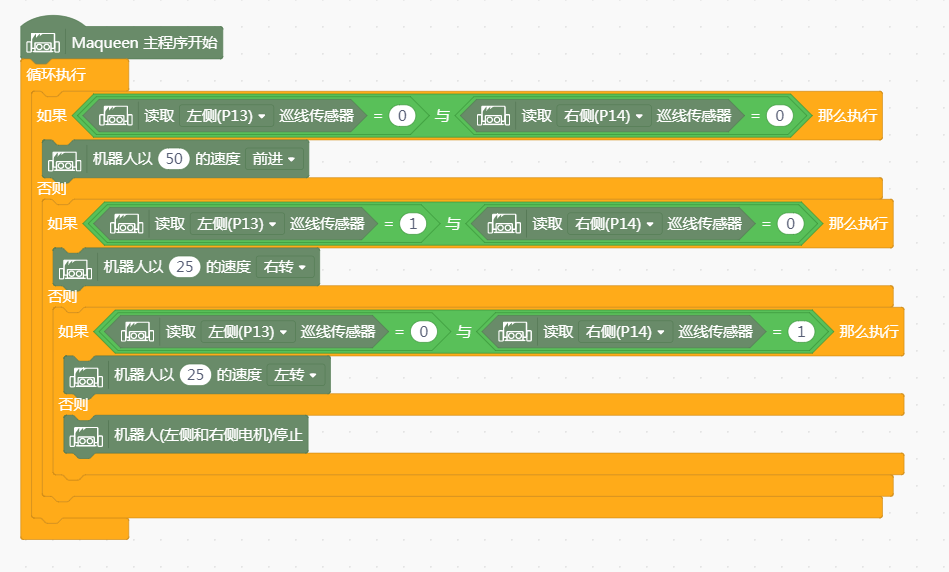Screen dimensions: 949x572
Task: Click 巡线传感器 after 左侧(P13) in outermost 如果
Action: point(317,116)
